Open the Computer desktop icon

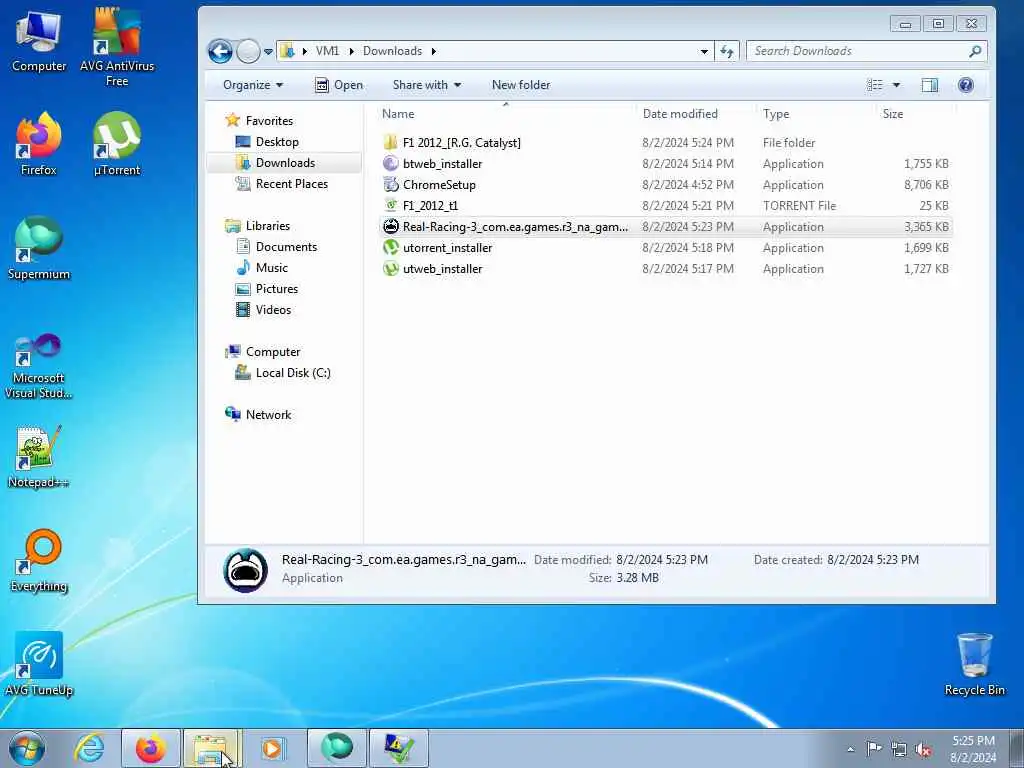click(39, 40)
